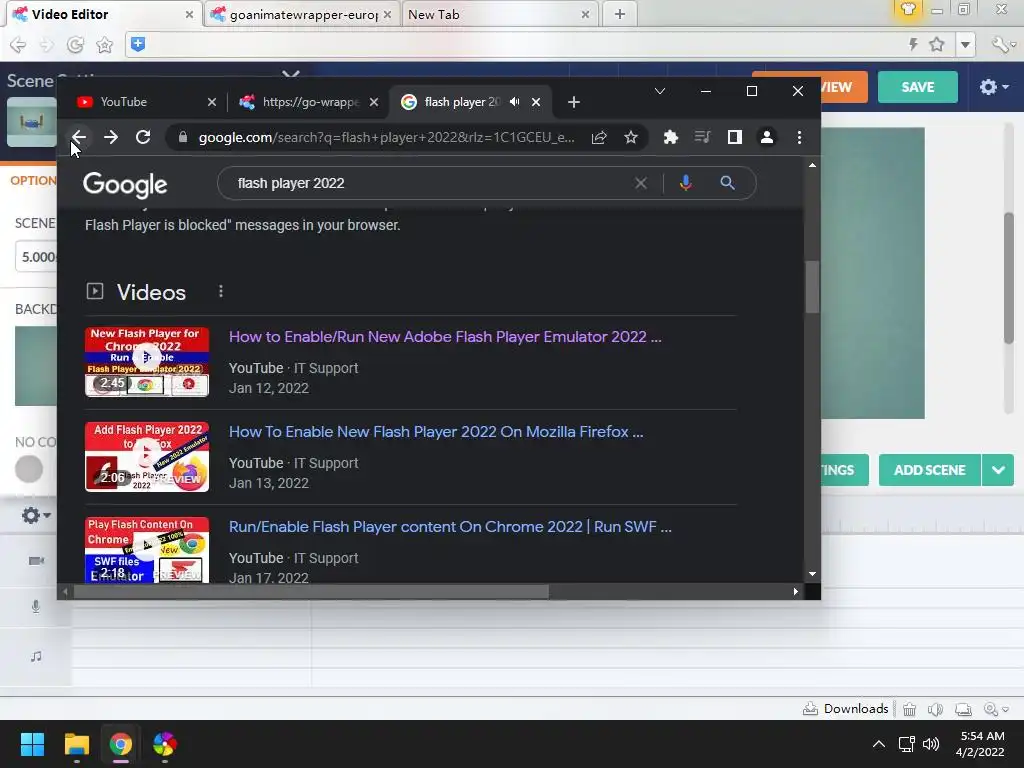
Task: Open How to Enable/Run New Adobe Flash link
Action: 445,337
